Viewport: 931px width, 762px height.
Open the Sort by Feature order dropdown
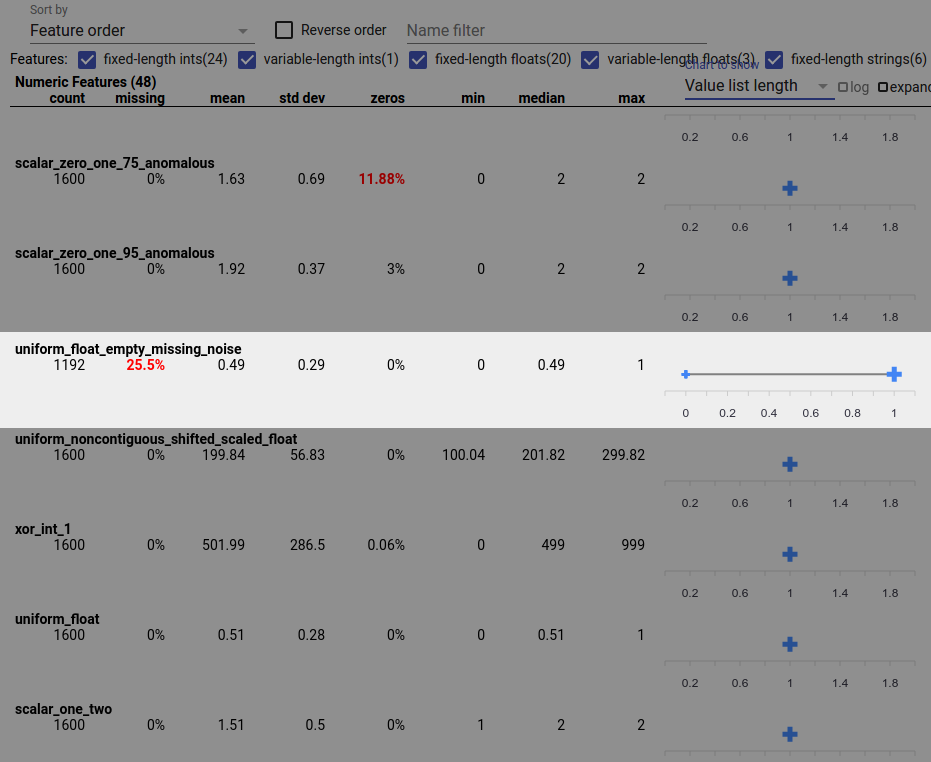pyautogui.click(x=140, y=30)
